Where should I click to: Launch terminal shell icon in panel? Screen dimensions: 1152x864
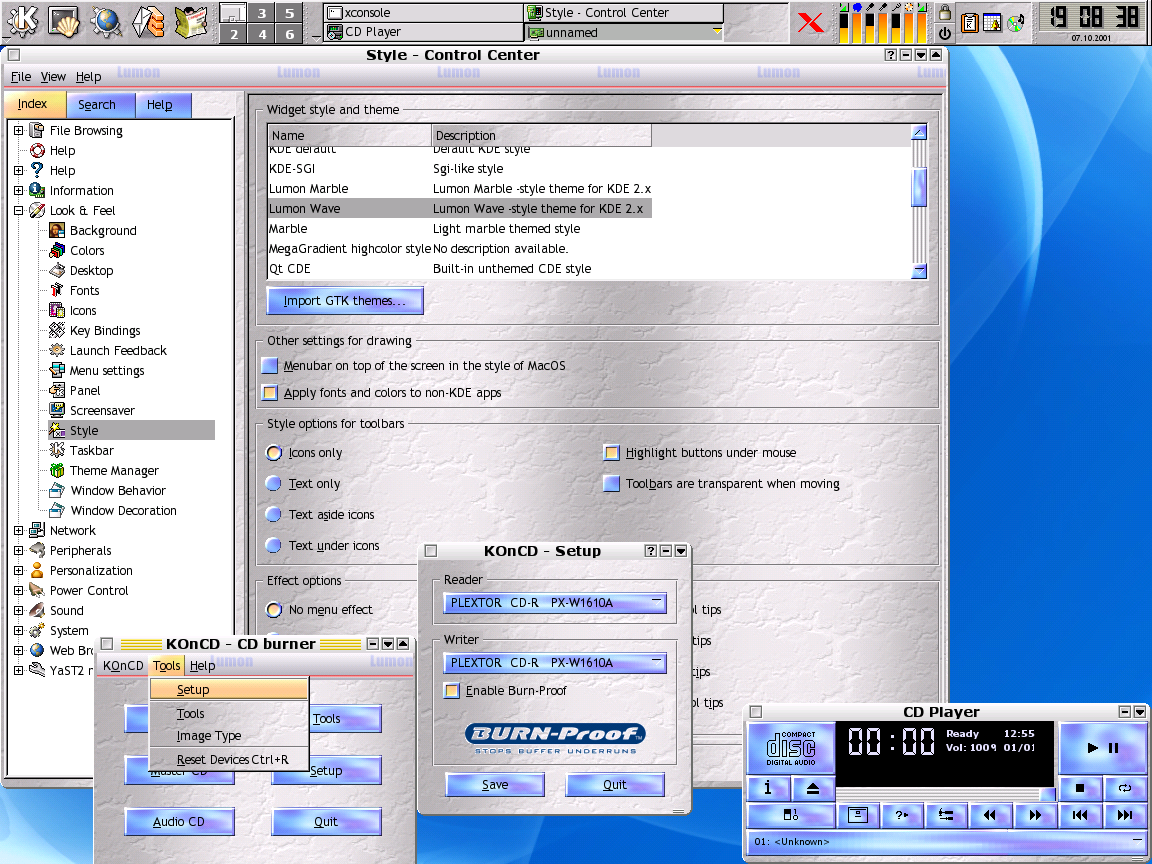click(x=64, y=21)
